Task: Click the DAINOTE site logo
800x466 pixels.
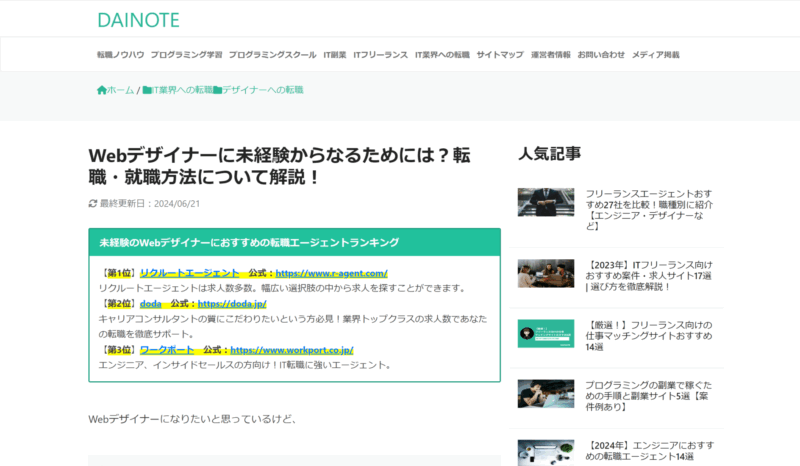Action: pyautogui.click(x=139, y=19)
